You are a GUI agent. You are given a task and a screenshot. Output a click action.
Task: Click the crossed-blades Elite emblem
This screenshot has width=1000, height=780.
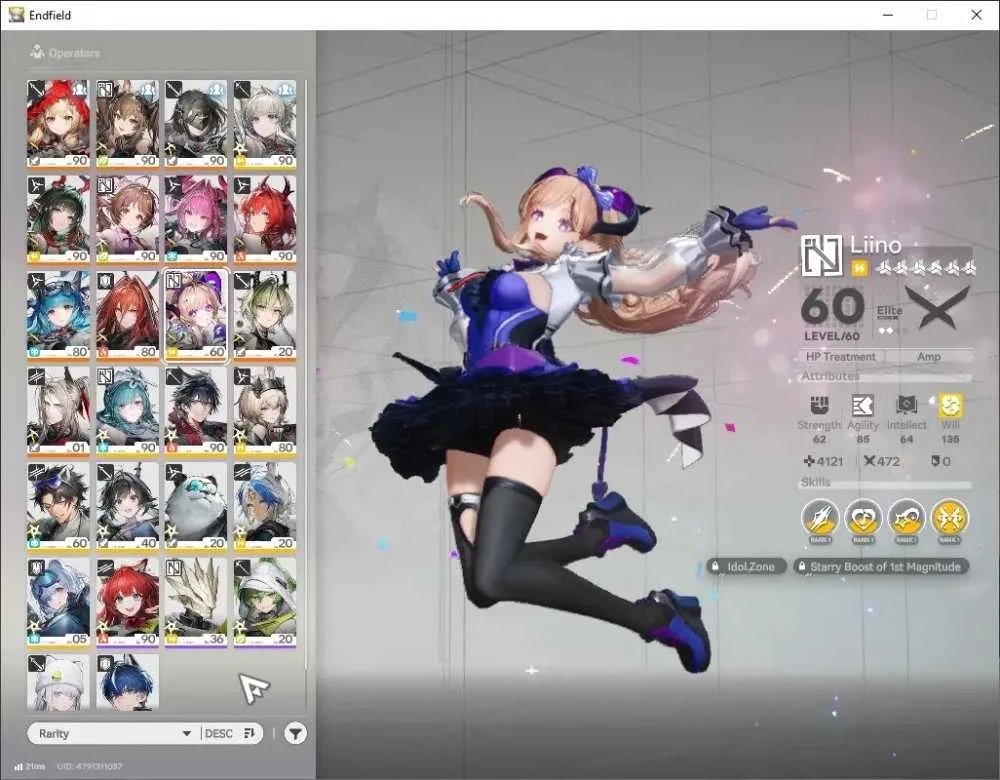coord(938,307)
